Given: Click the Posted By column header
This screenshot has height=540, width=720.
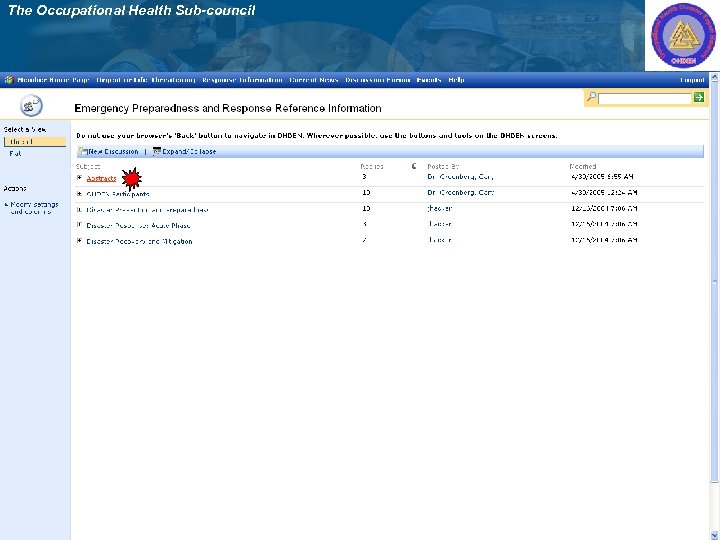Looking at the screenshot, I should [443, 167].
